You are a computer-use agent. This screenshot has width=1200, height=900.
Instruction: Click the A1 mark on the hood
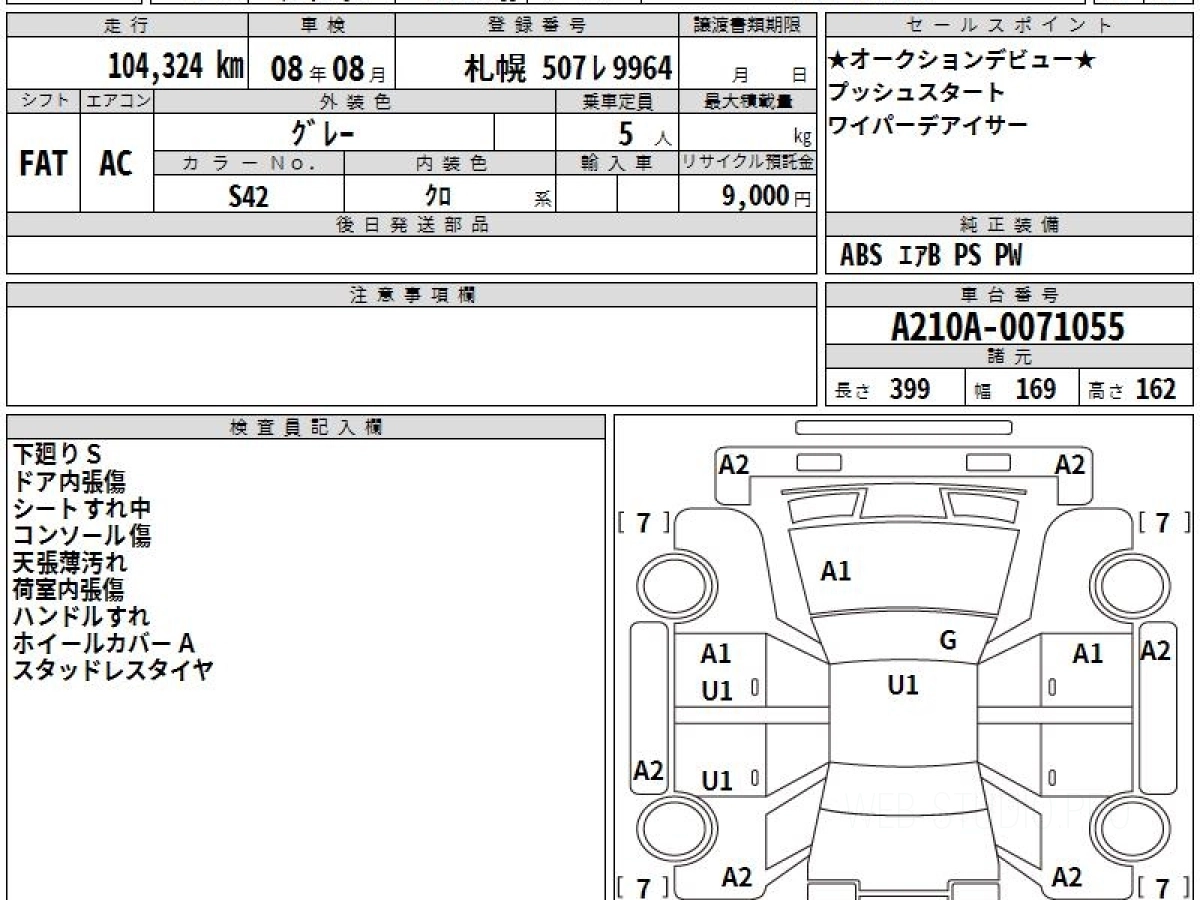pyautogui.click(x=835, y=572)
